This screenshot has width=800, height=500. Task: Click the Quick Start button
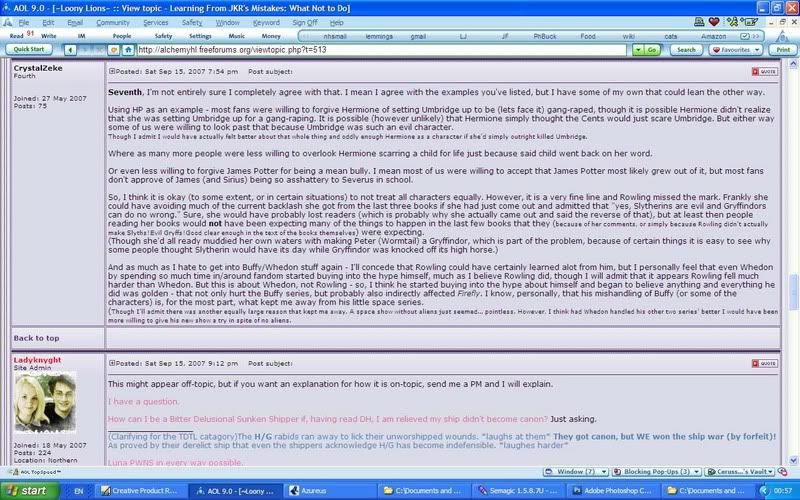28,48
